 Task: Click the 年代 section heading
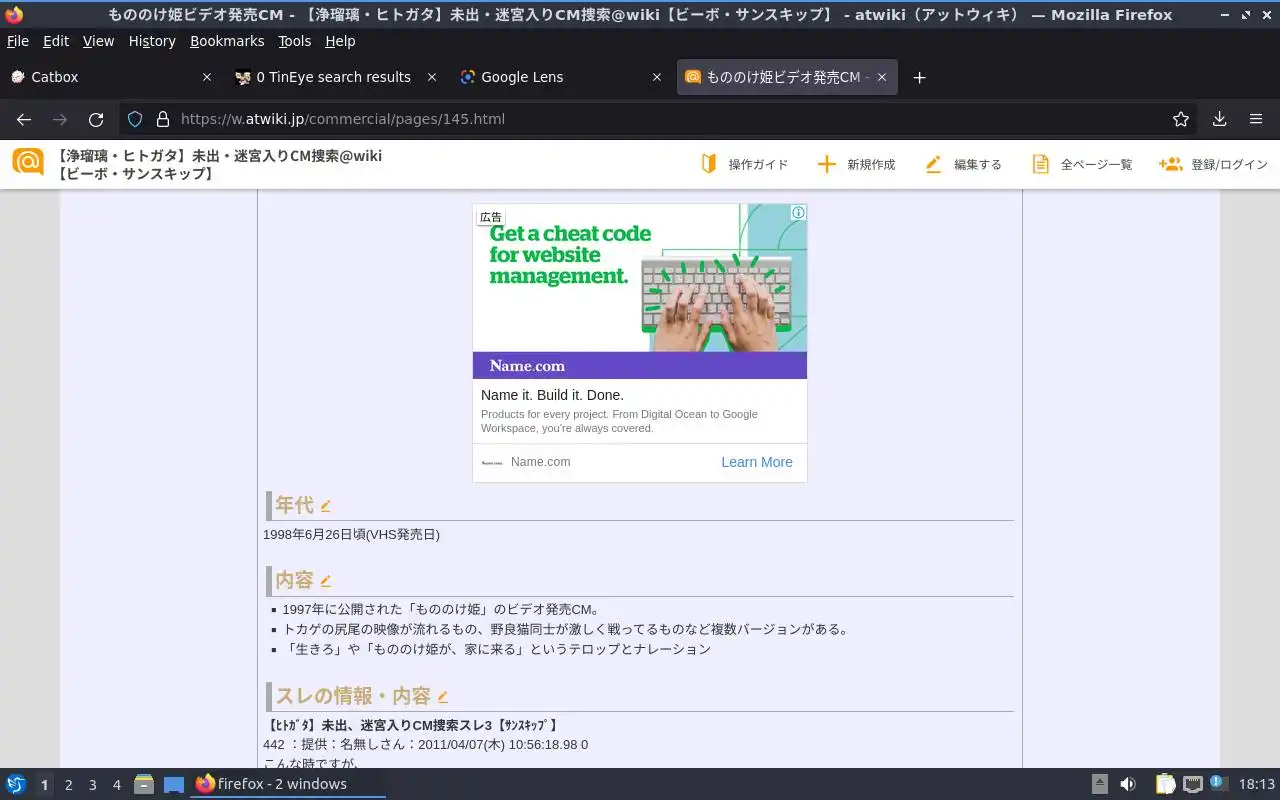point(295,506)
